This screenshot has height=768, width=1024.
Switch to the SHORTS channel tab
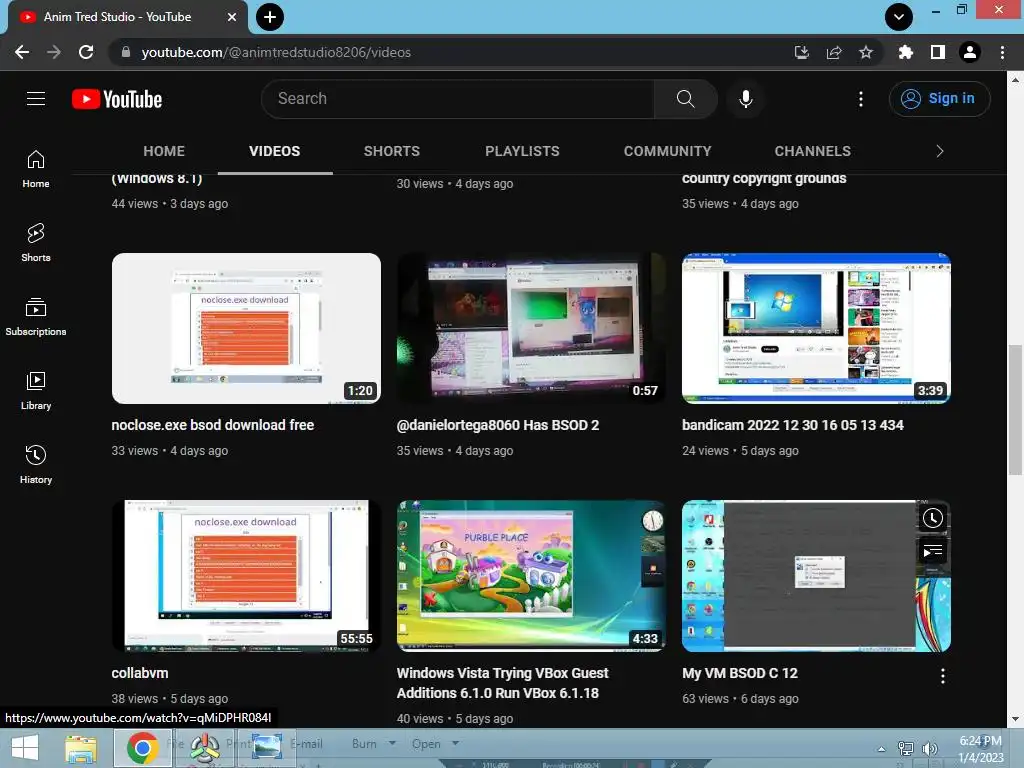[x=392, y=151]
